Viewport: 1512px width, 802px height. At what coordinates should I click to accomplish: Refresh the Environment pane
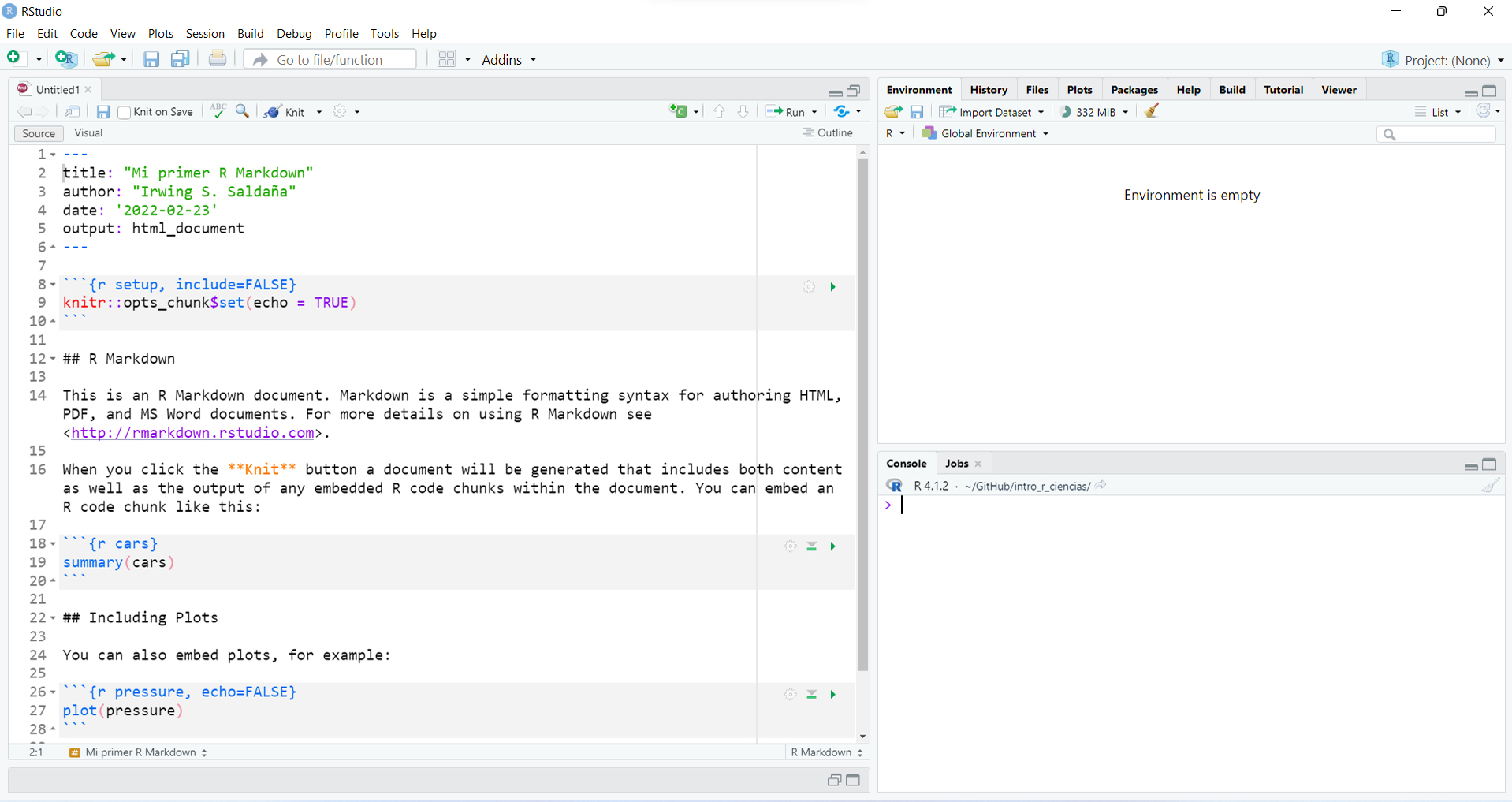[x=1484, y=111]
